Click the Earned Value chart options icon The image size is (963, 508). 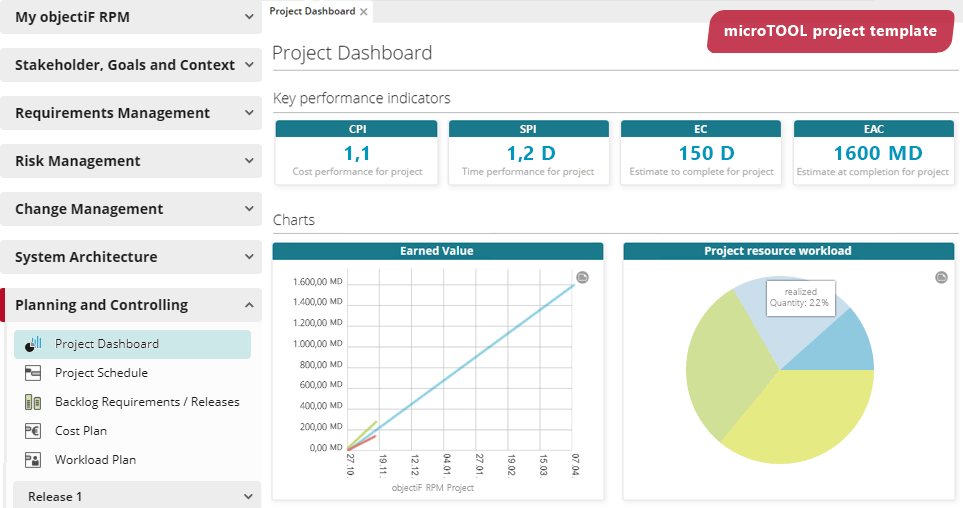pos(583,277)
